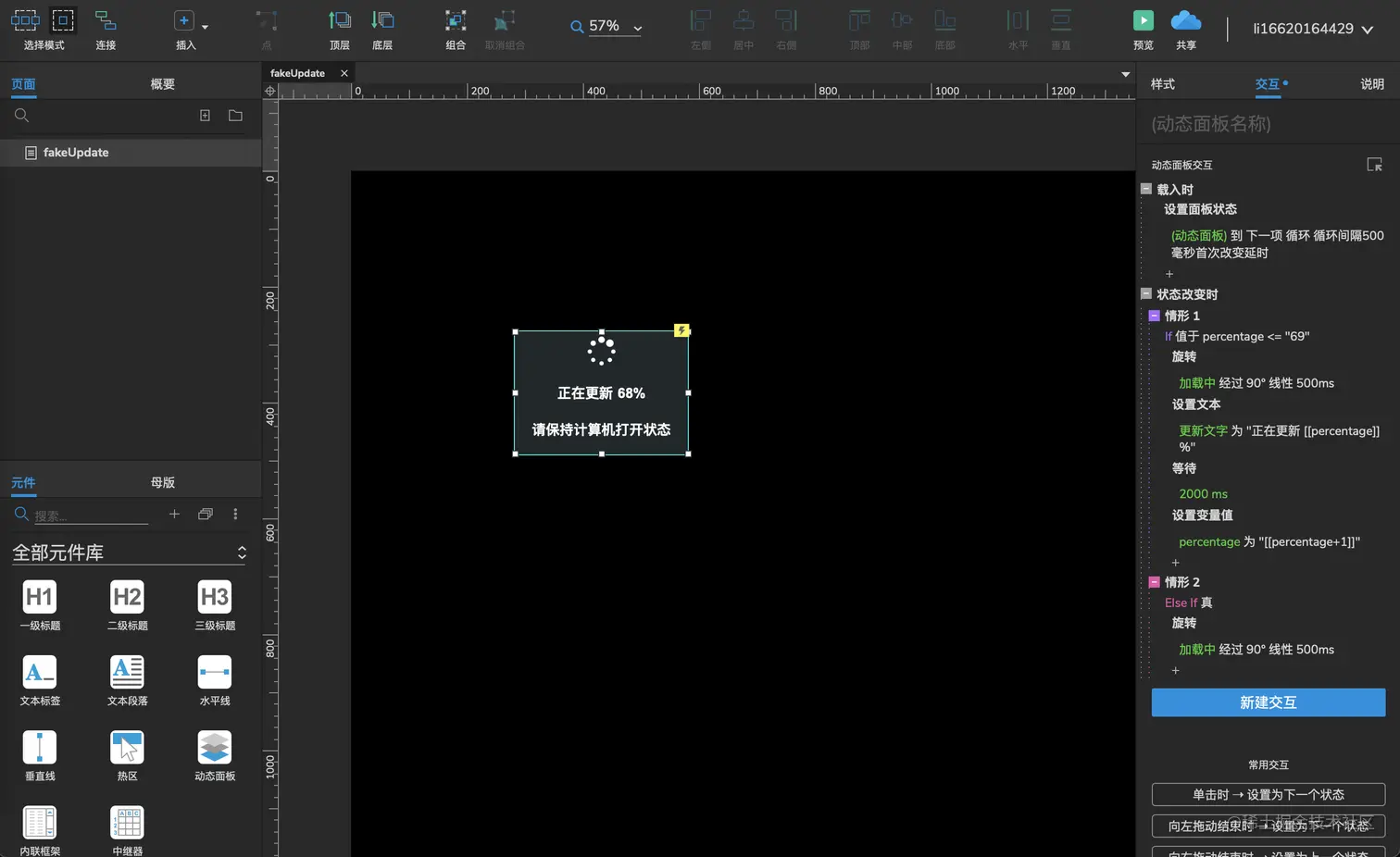Collapse the 状态改变时 event section

click(x=1146, y=293)
